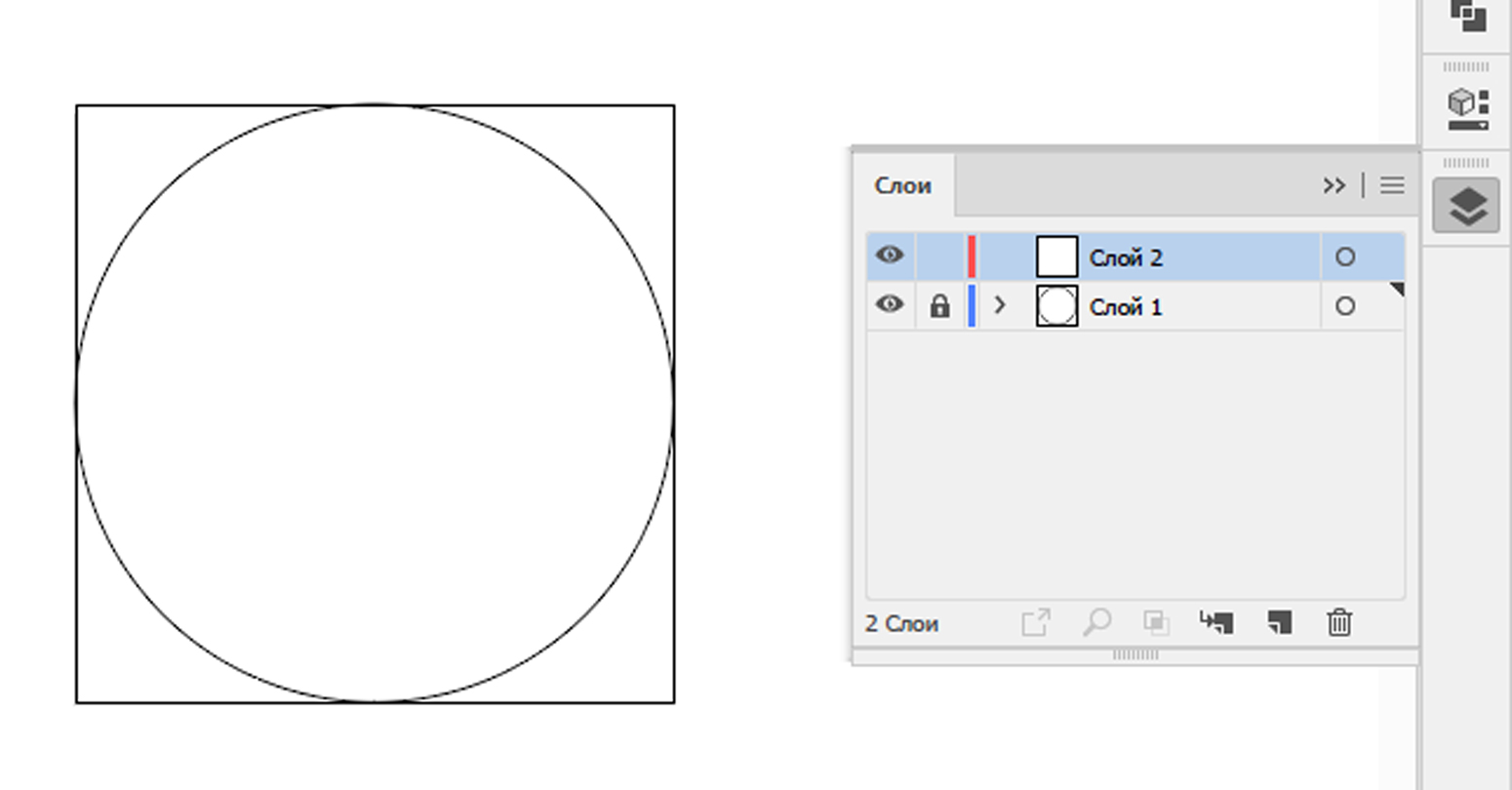The image size is (1512, 790).
Task: Expand Слой 1 contents with the chevron
Action: pos(1000,305)
